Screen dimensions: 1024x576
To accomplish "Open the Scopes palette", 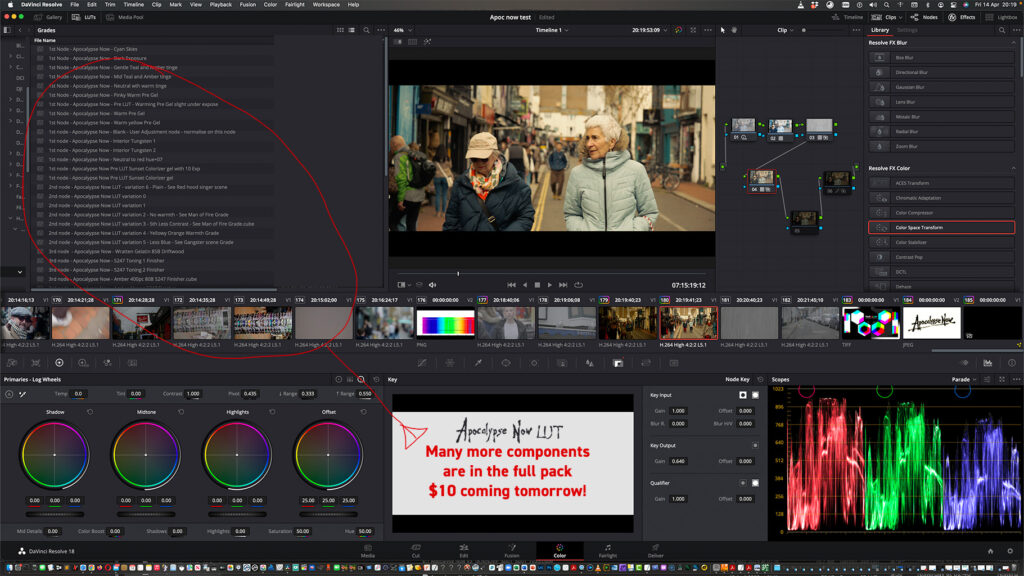I will 987,363.
